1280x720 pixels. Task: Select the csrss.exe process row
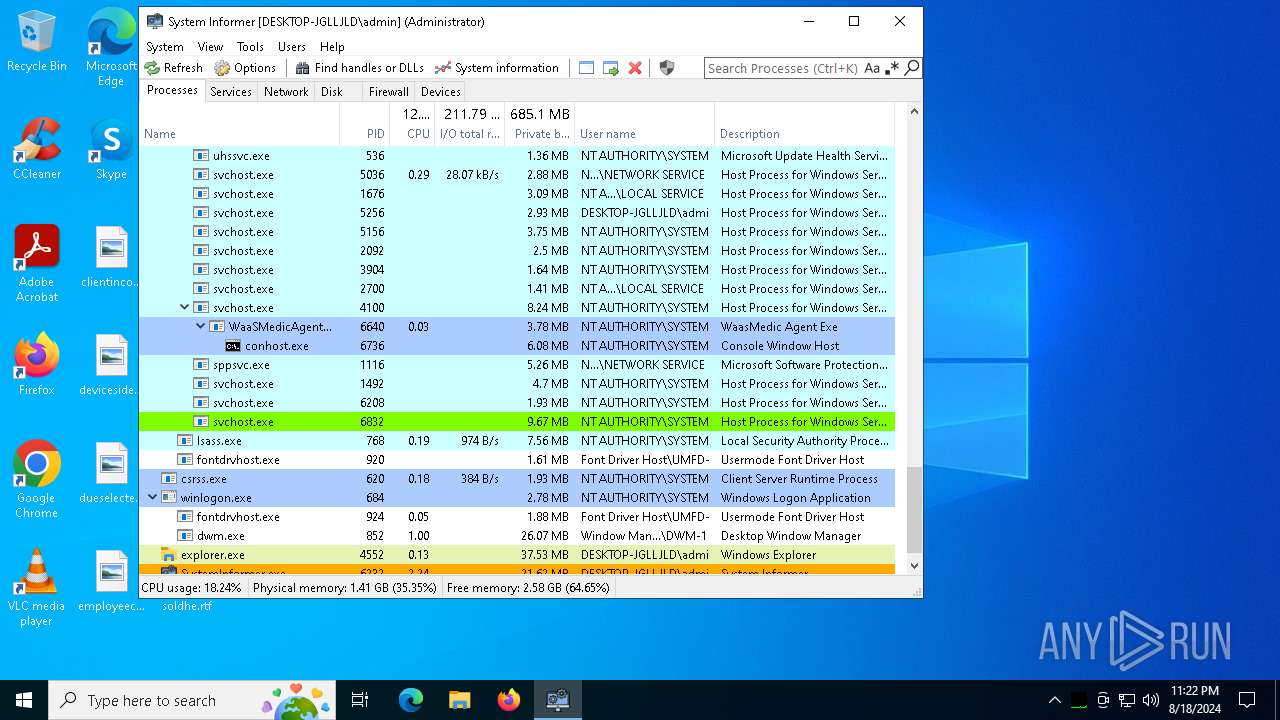click(x=517, y=479)
